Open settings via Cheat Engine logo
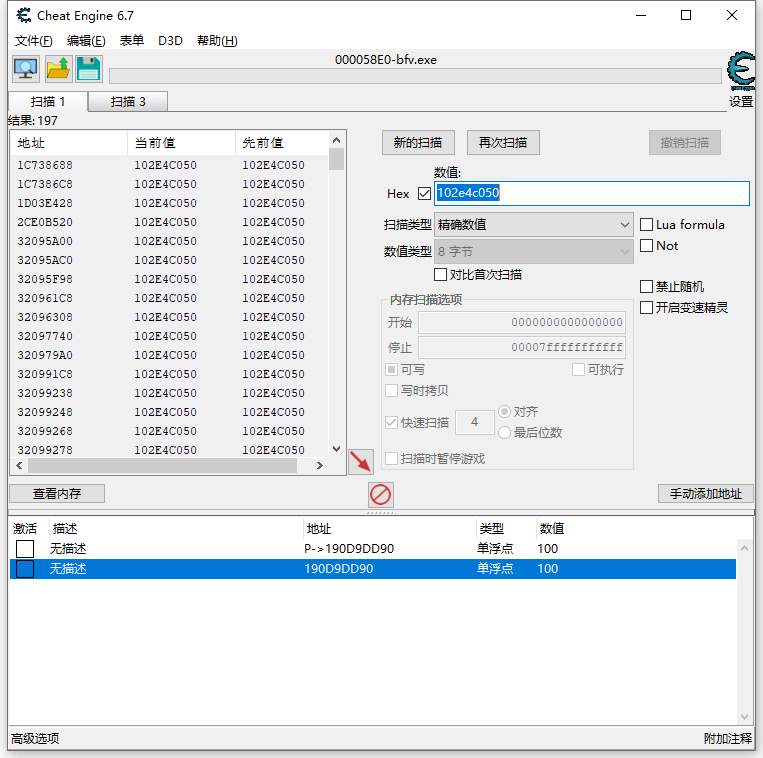Screen dimensions: 763x758 (x=741, y=71)
